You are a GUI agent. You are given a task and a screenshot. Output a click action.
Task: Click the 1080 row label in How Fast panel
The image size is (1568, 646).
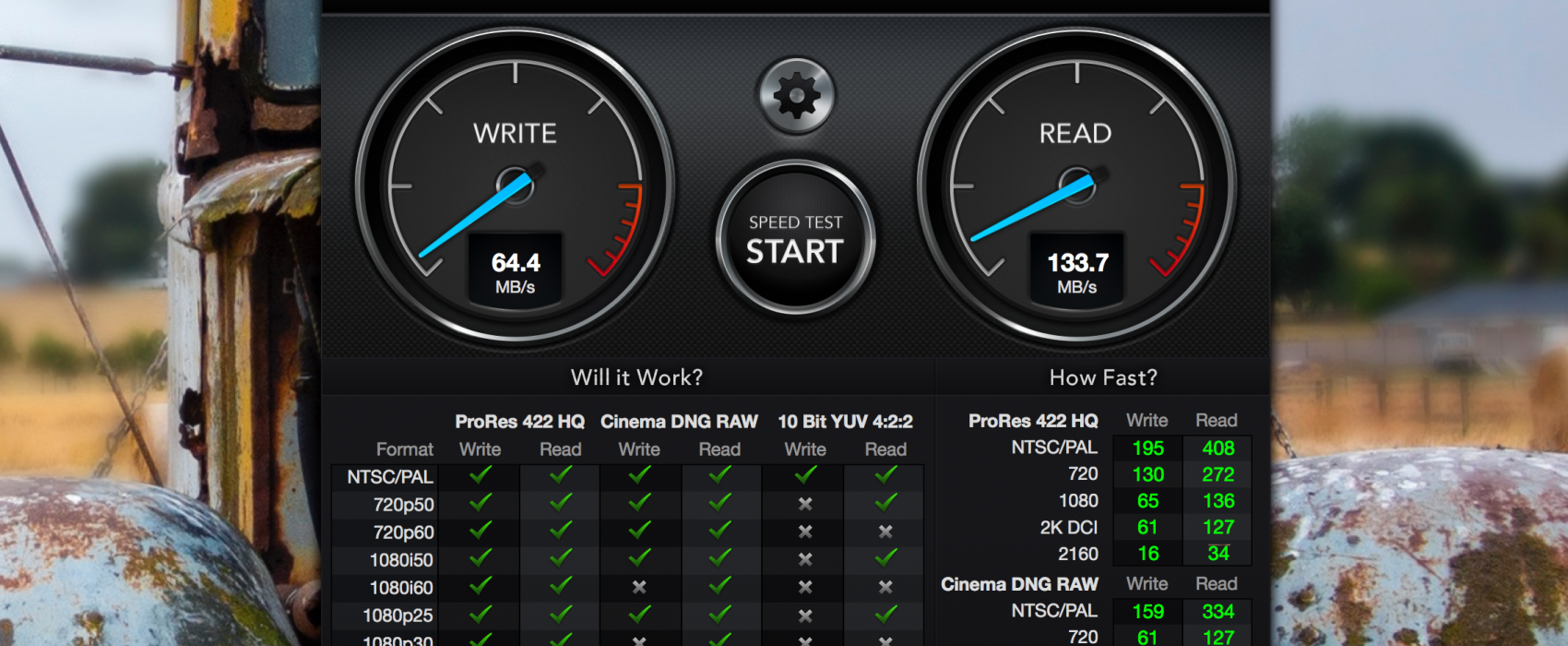tap(1078, 500)
